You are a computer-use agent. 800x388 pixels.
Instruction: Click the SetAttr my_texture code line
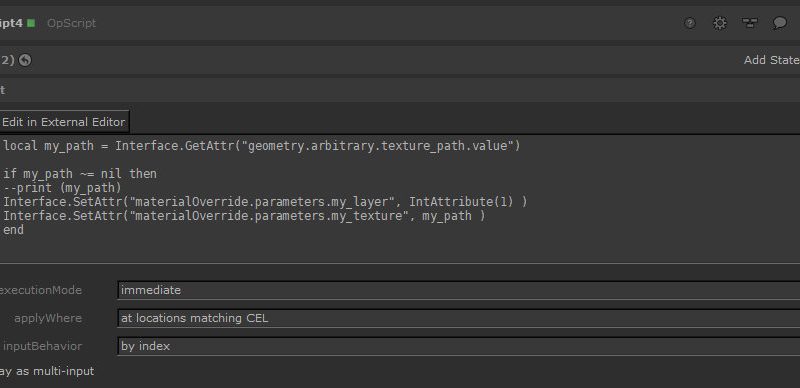click(244, 216)
